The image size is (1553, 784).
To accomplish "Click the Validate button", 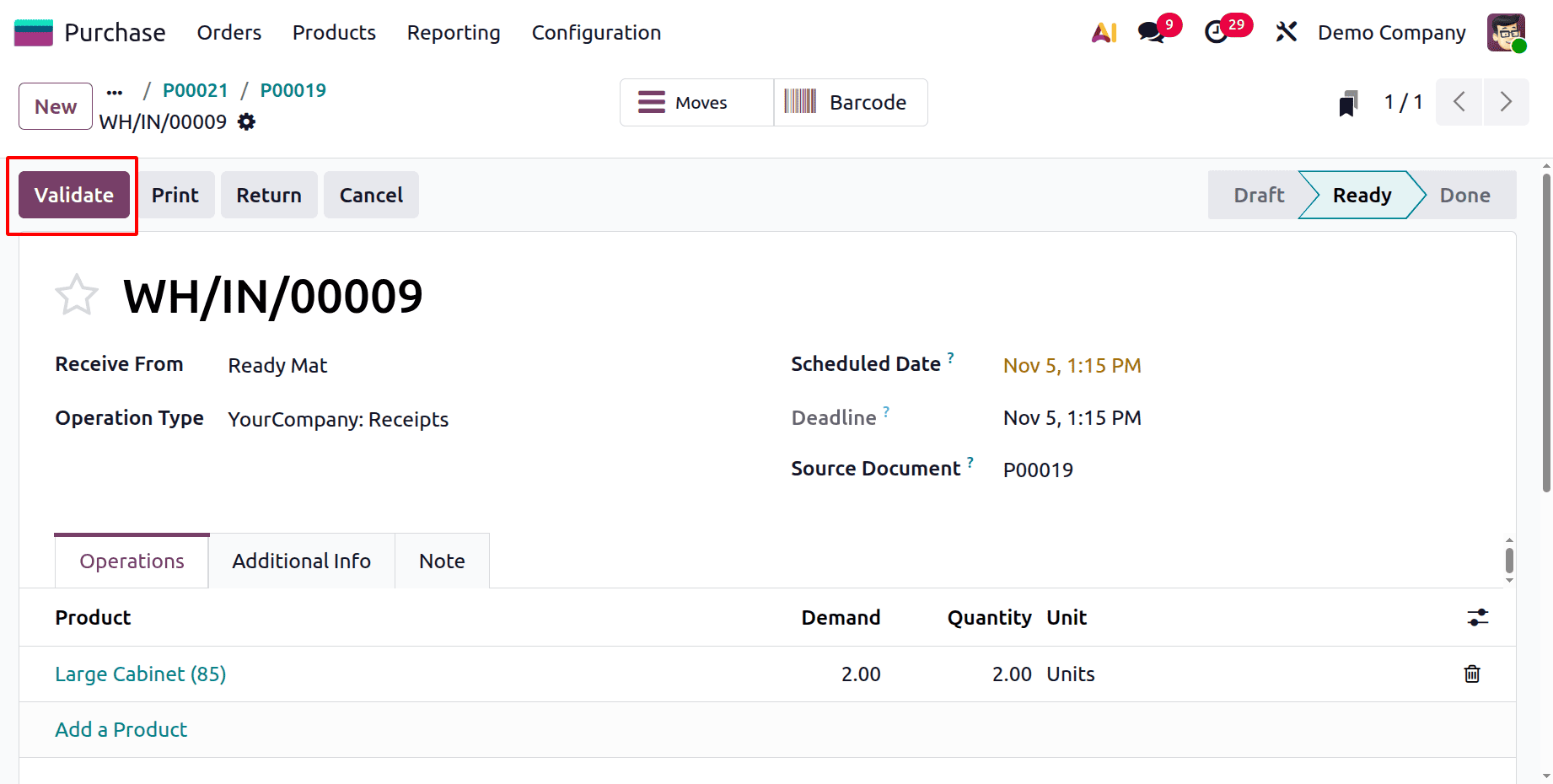I will click(x=73, y=195).
